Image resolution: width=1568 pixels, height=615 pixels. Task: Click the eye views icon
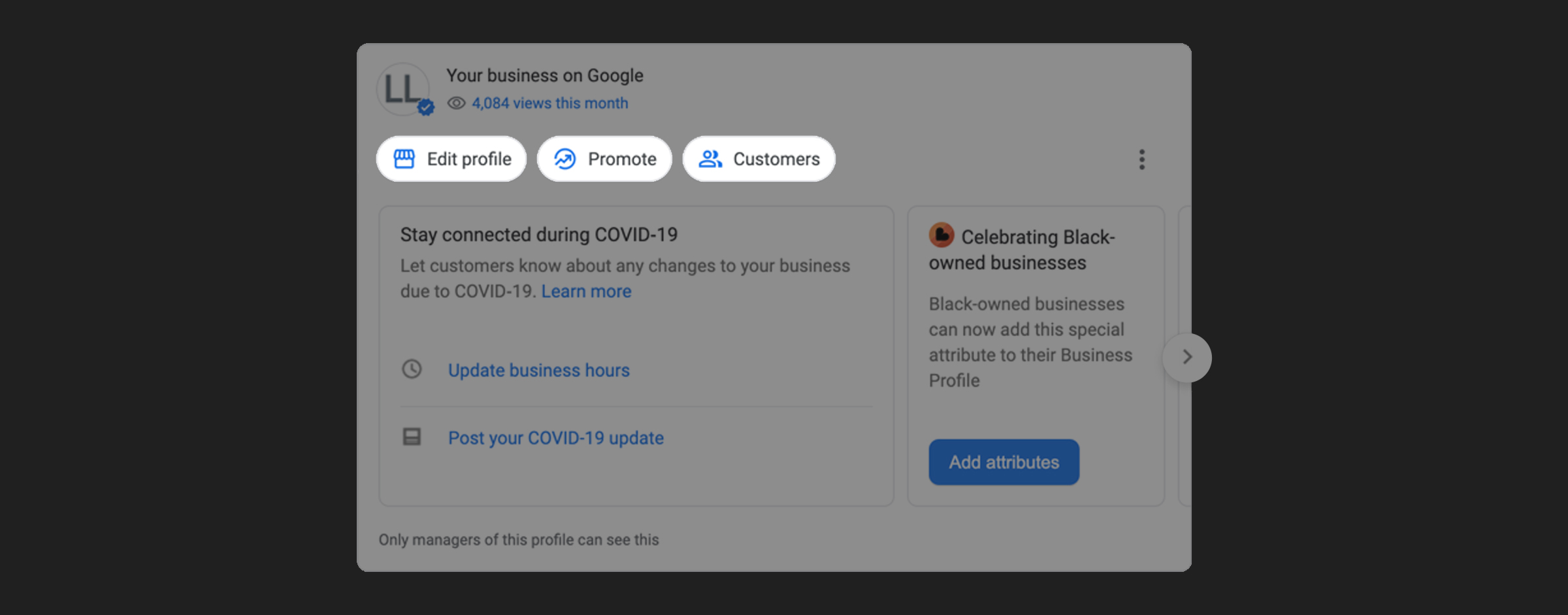click(456, 103)
